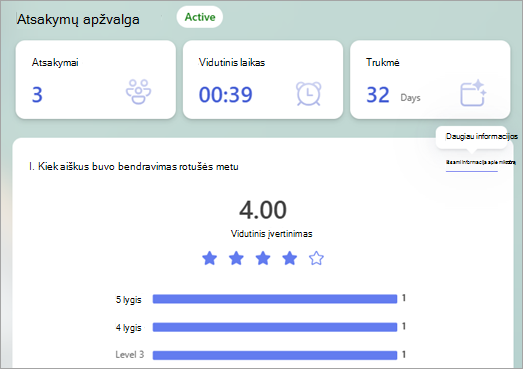The image size is (523, 369).
Task: Click the empty fifth rating star
Action: tap(316, 258)
